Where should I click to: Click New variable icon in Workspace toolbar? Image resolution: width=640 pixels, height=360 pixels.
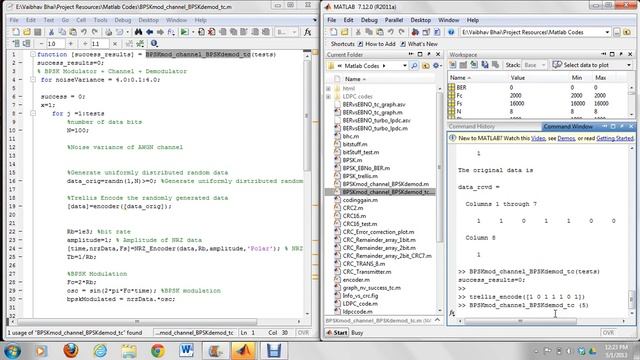click(453, 65)
